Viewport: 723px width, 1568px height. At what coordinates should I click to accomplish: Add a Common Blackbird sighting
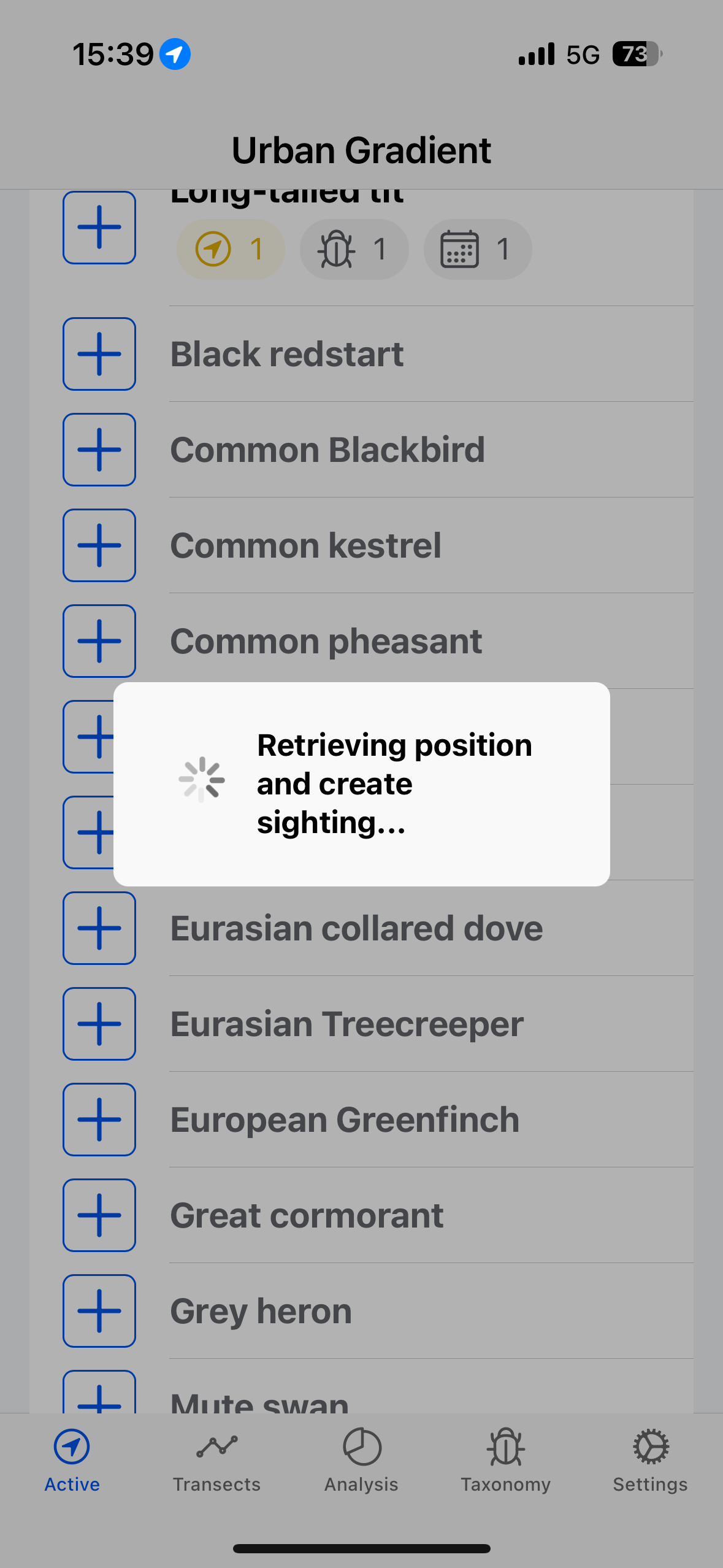pyautogui.click(x=99, y=450)
